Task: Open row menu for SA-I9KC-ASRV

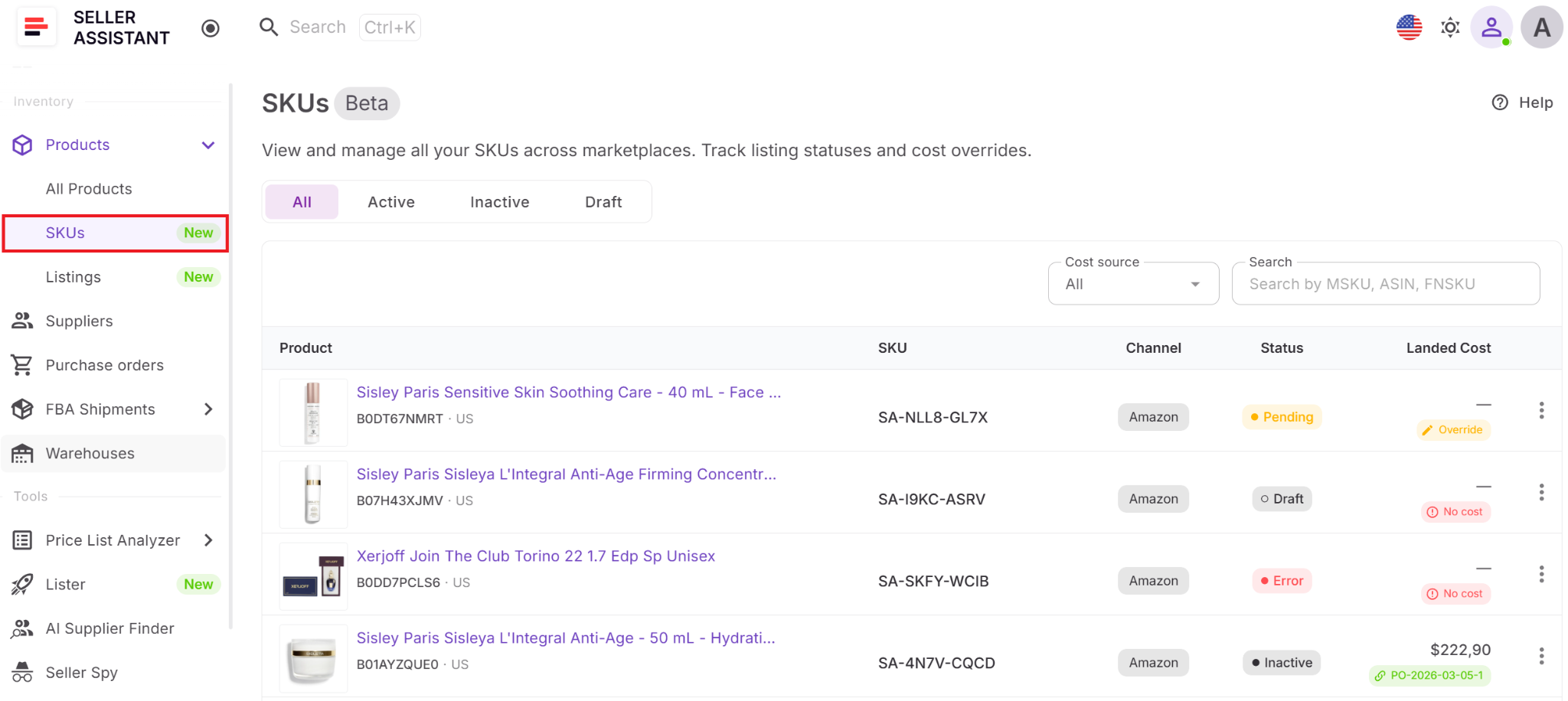Action: (x=1541, y=492)
